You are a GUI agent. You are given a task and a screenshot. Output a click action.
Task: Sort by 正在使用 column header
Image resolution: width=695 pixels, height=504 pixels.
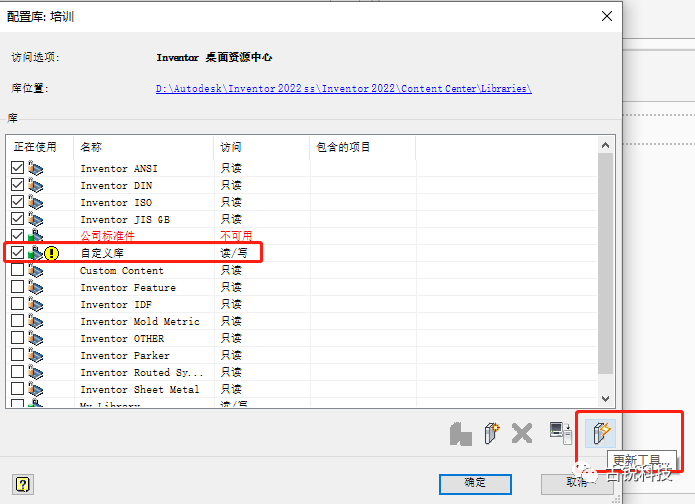click(40, 147)
